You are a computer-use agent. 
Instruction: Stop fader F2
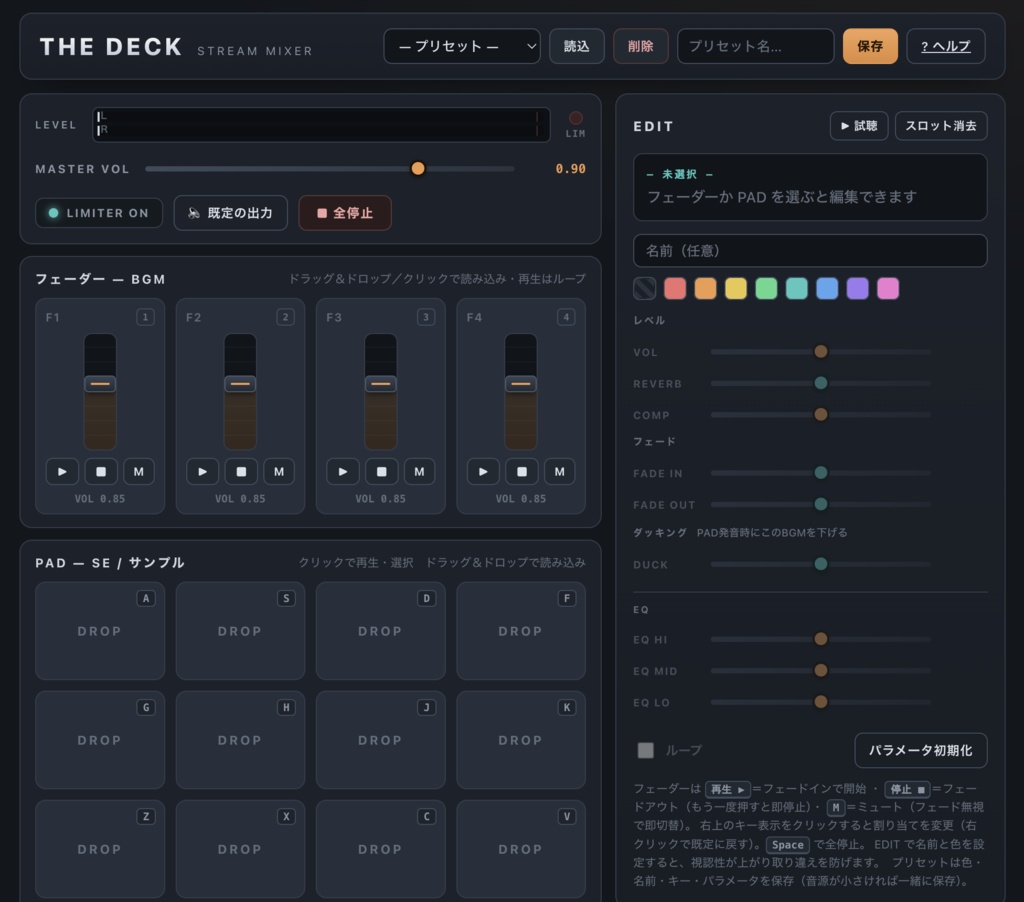tap(241, 472)
